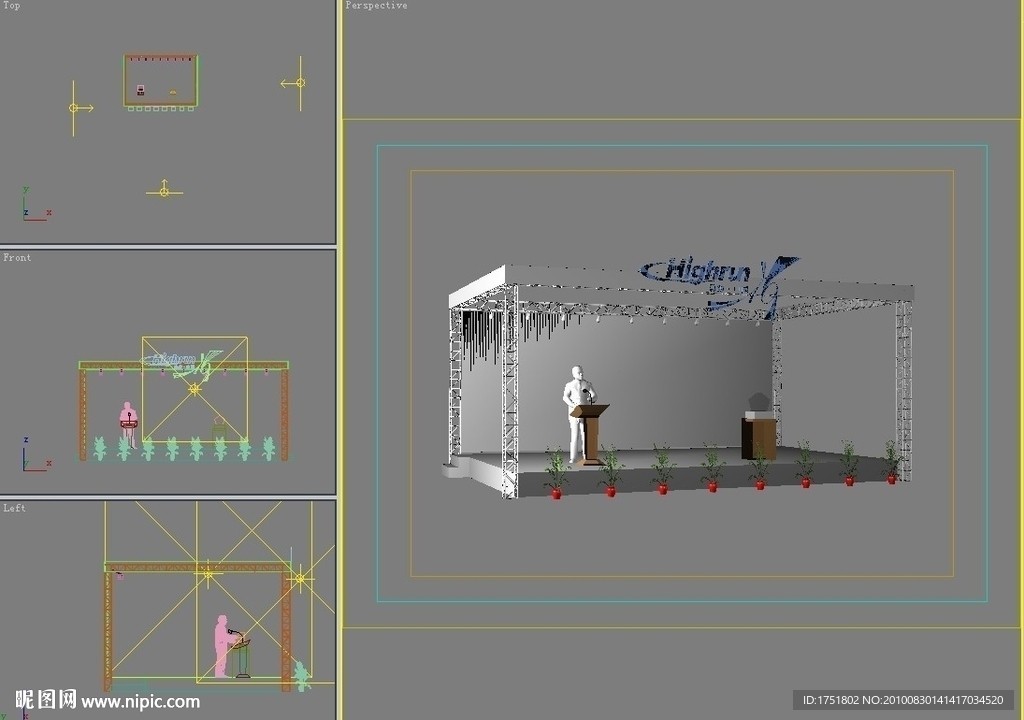This screenshot has width=1024, height=720.
Task: Select the right star light in Left viewport
Action: coord(300,578)
